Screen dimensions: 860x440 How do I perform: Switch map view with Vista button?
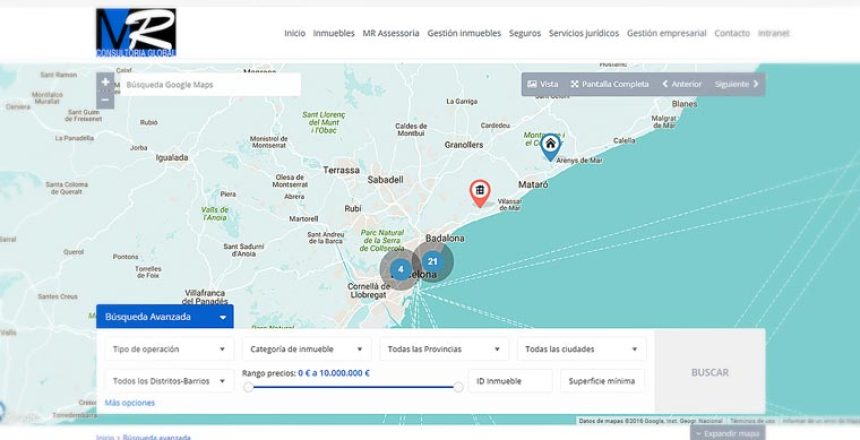(542, 84)
